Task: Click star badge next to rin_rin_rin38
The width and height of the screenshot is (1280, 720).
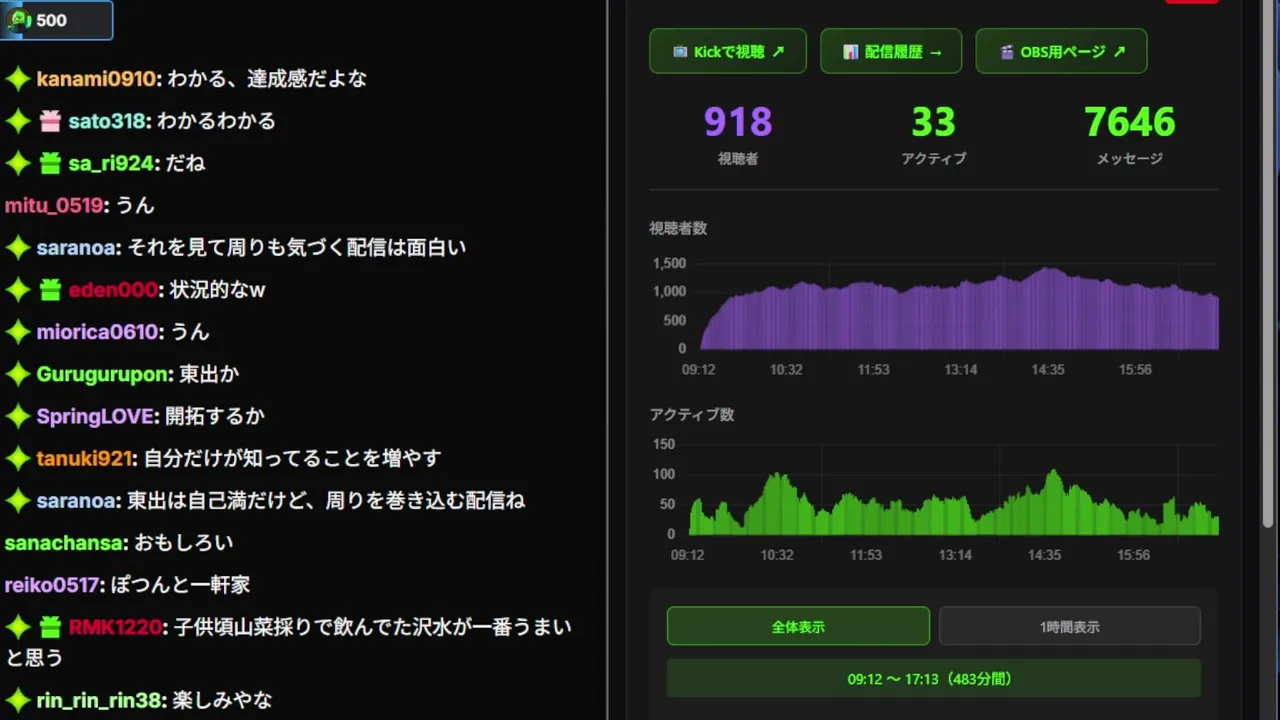Action: tap(18, 700)
